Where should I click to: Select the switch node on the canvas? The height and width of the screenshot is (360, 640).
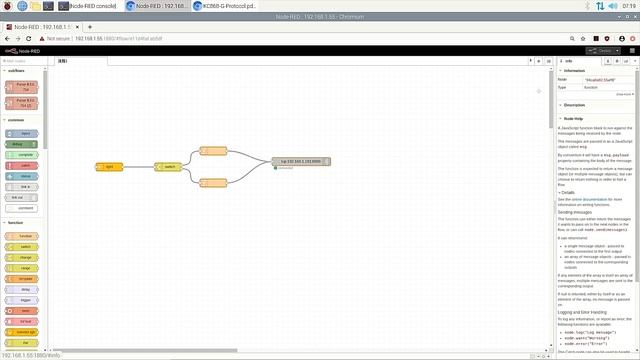(168, 167)
